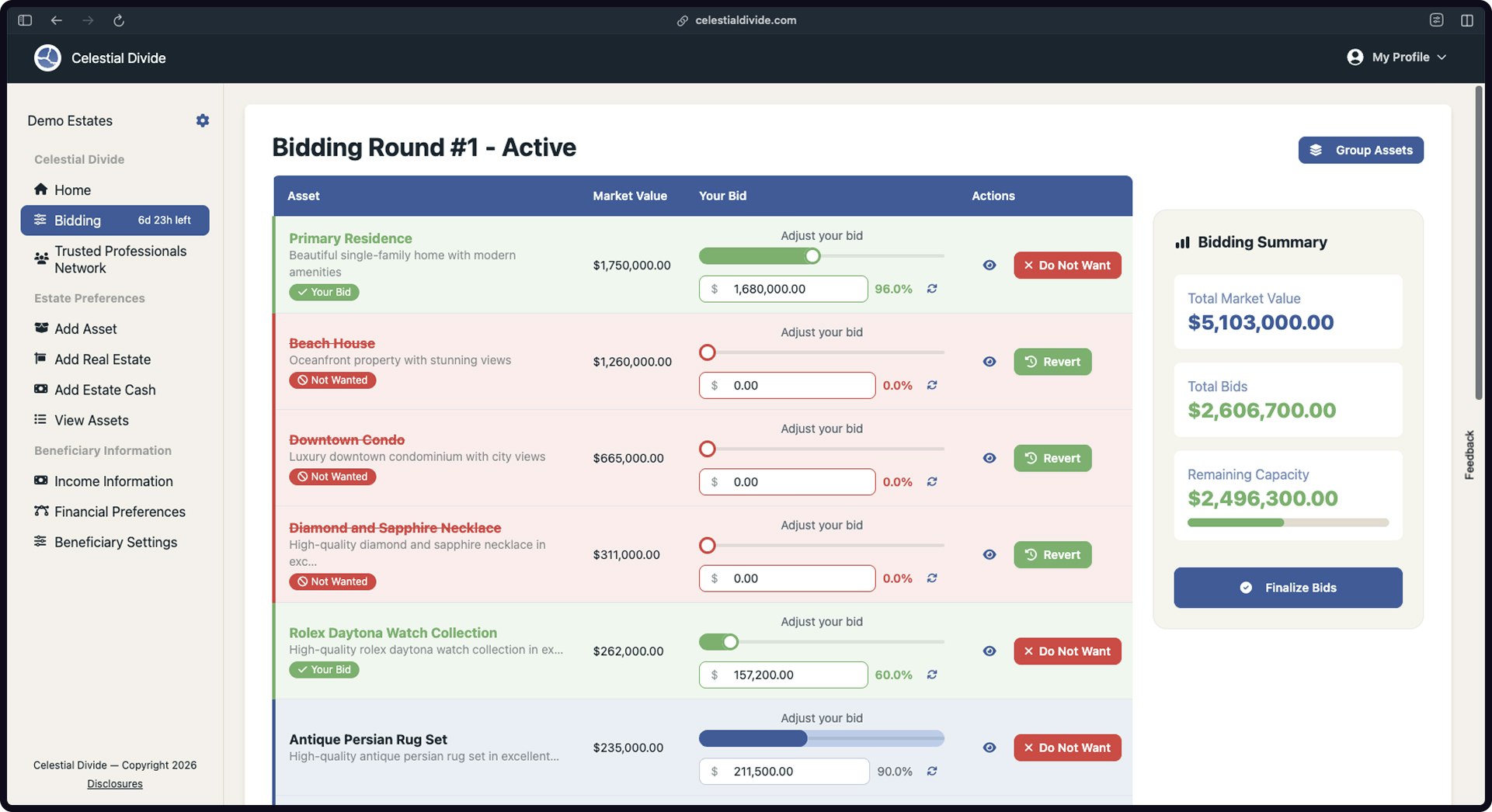View Antique Persian Rug Set eye icon
1492x812 pixels.
(989, 748)
